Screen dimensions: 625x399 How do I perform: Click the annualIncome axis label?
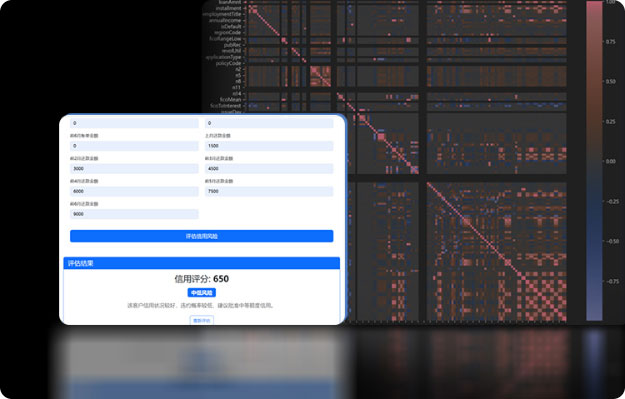(x=225, y=20)
